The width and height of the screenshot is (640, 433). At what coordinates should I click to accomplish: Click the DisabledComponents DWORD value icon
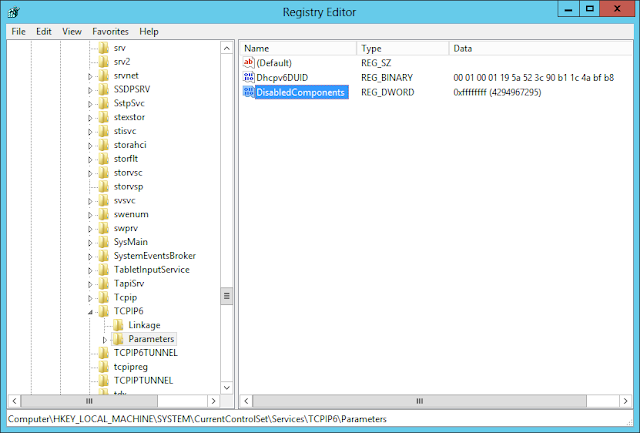pos(249,92)
